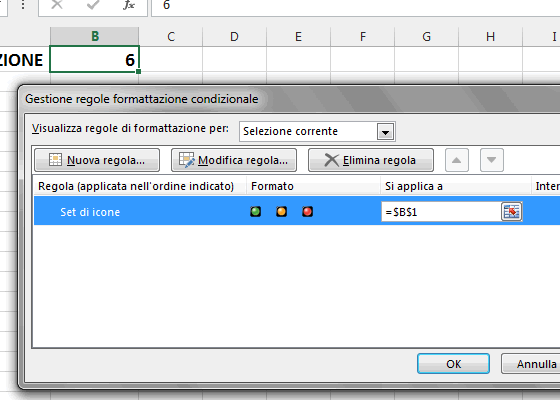
Task: Move rule up with the up arrow
Action: pos(457,160)
